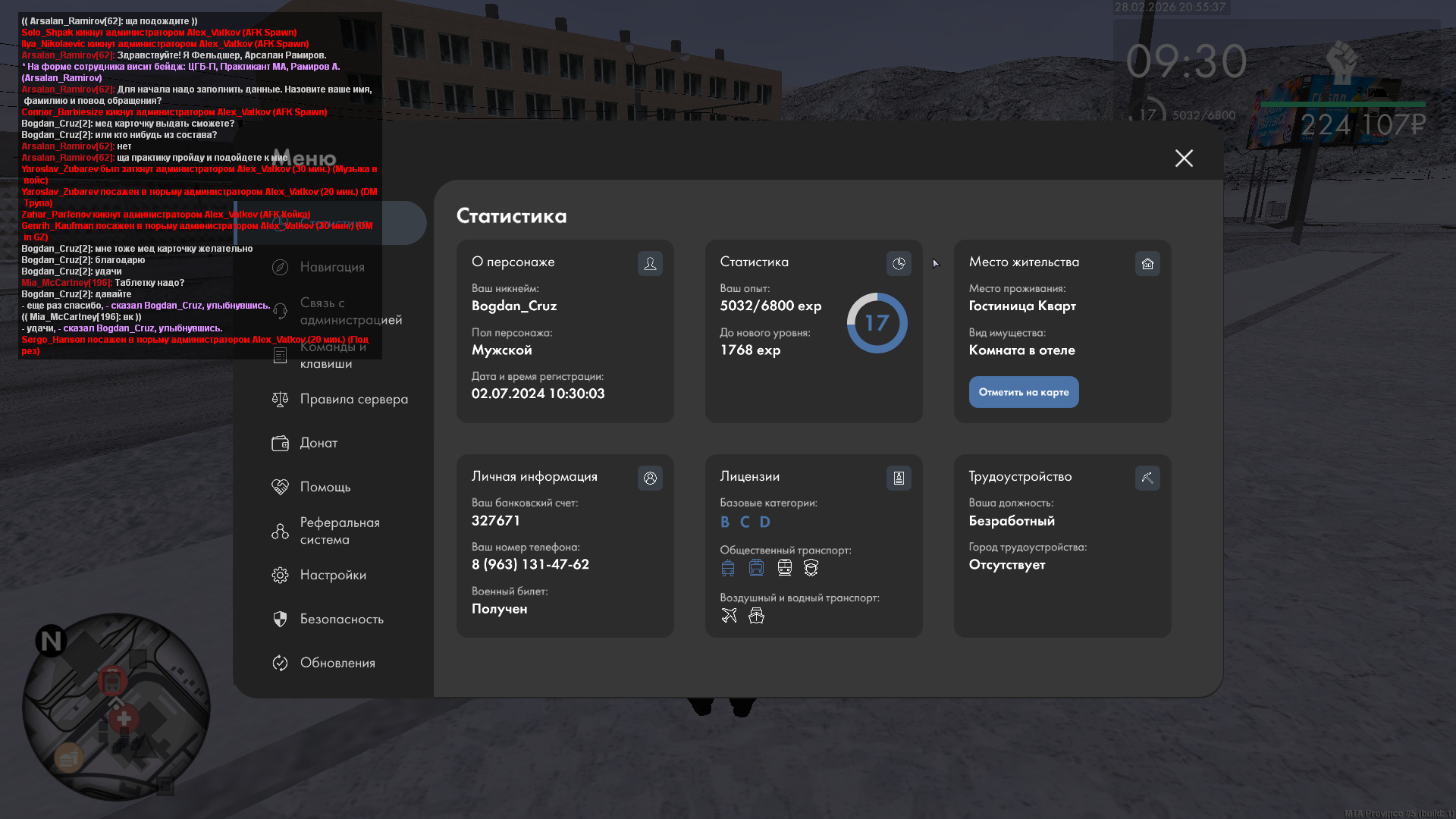The height and width of the screenshot is (819, 1456).
Task: Click the document icon in Лицензии card
Action: [899, 478]
